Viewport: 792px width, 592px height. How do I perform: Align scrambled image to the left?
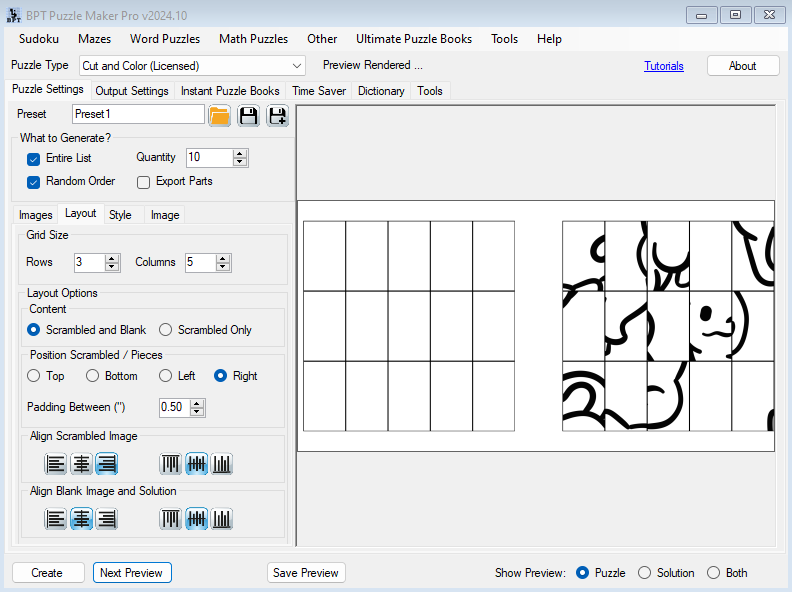coord(55,464)
